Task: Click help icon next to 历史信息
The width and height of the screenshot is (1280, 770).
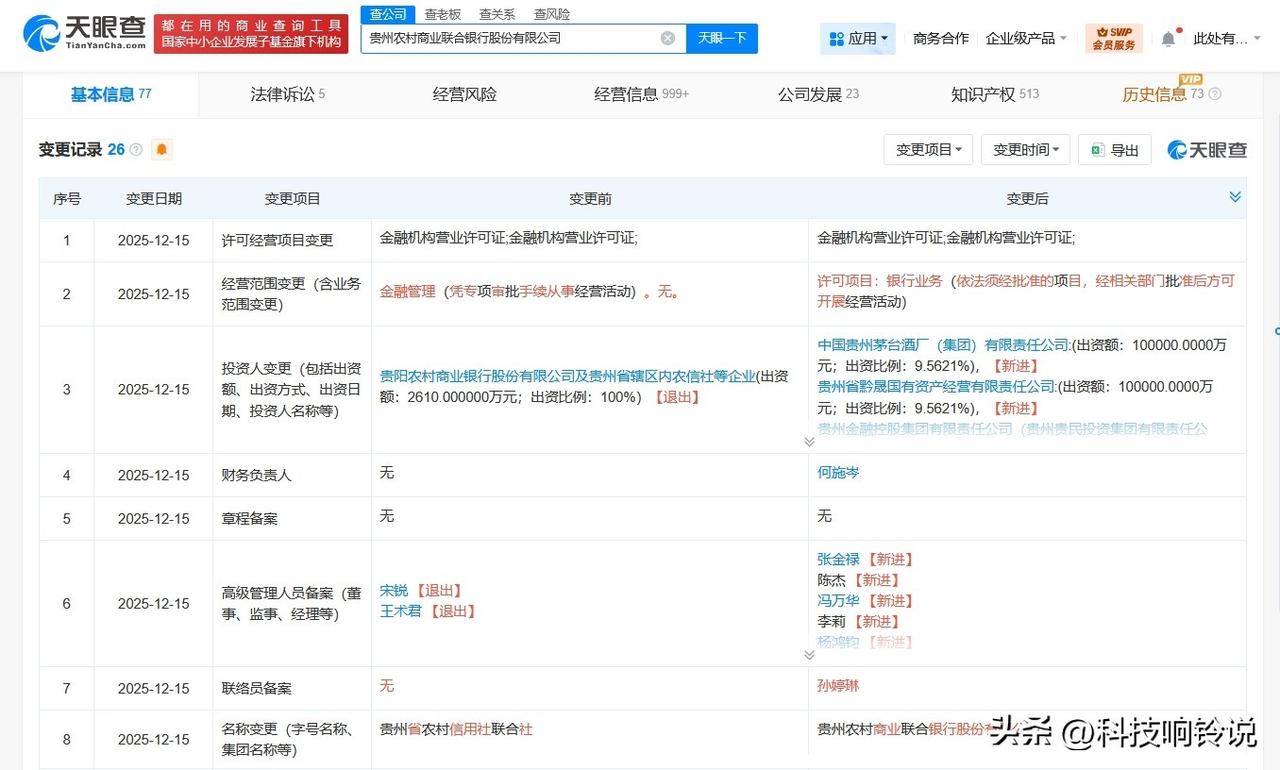Action: click(x=1215, y=94)
